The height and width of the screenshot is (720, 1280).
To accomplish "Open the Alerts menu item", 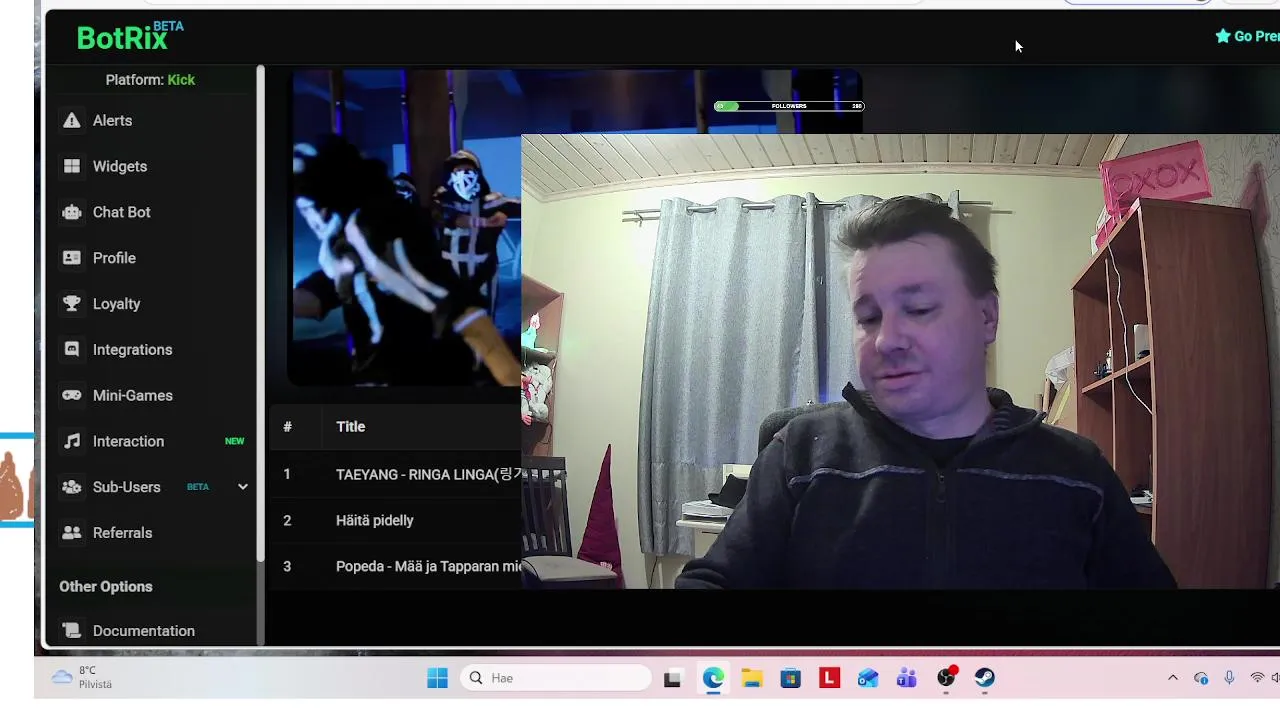I will click(x=154, y=120).
